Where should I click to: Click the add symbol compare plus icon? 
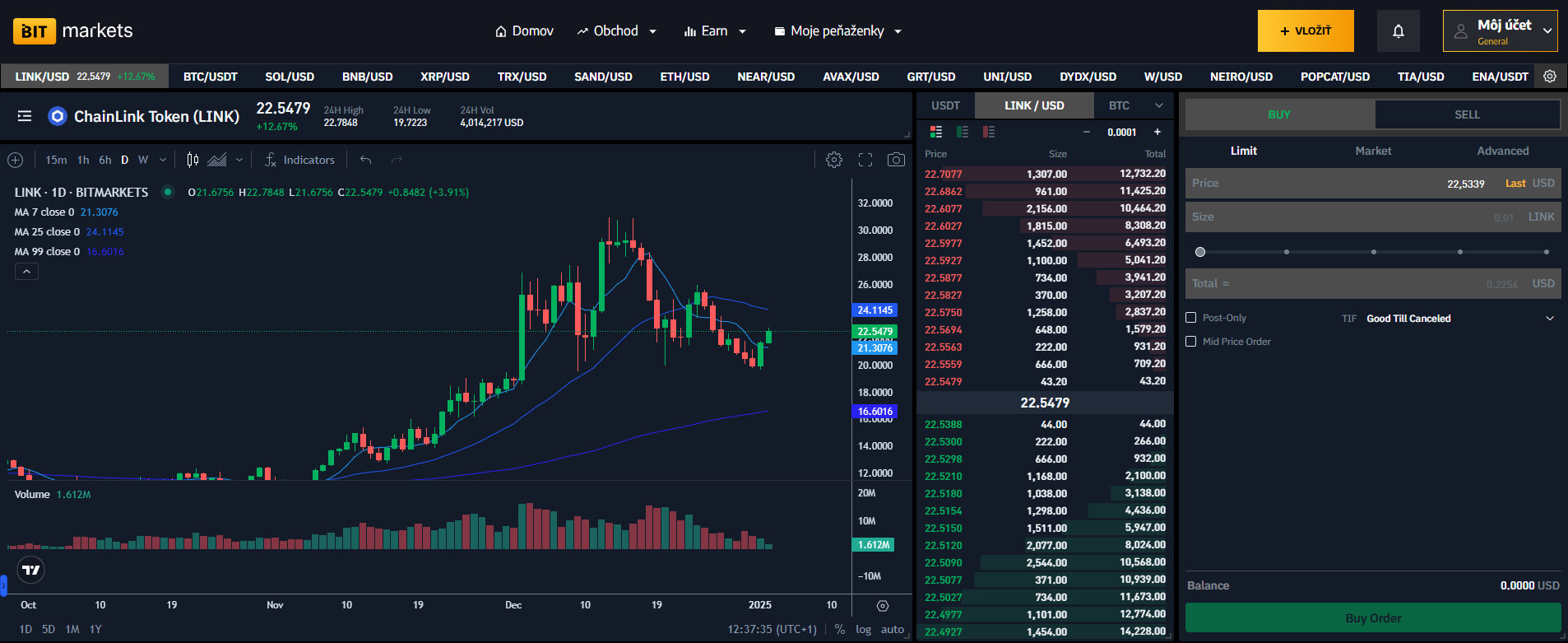15,160
